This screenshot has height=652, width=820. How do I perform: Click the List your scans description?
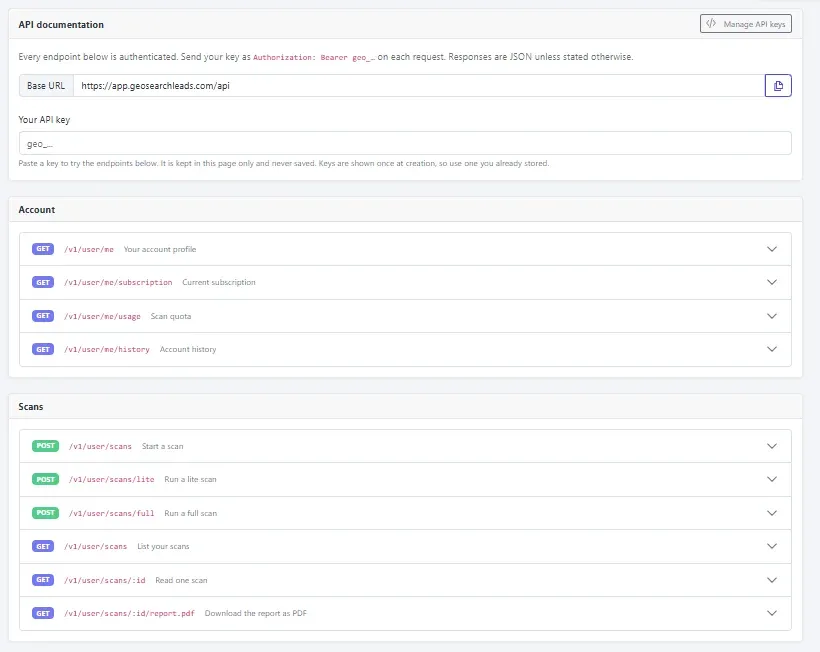163,546
